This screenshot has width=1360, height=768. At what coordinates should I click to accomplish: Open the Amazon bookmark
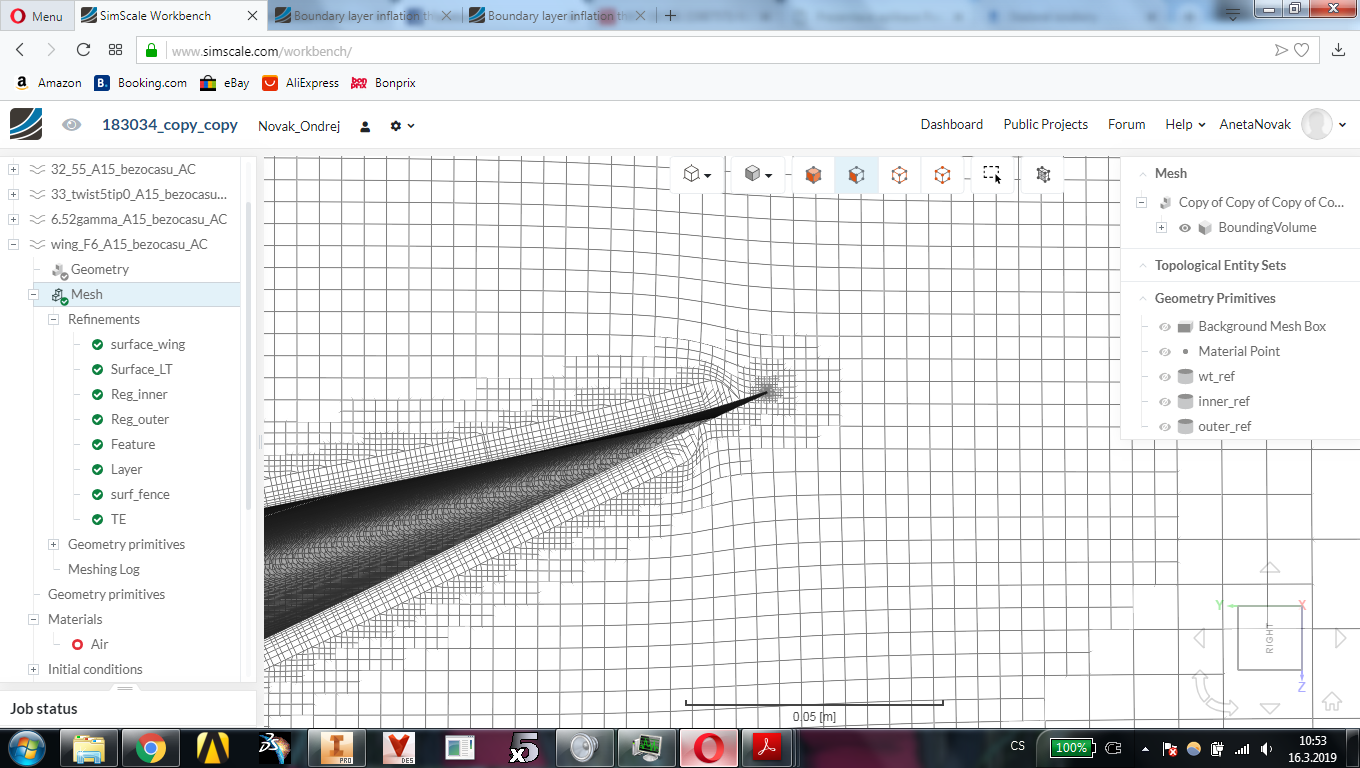coord(48,83)
